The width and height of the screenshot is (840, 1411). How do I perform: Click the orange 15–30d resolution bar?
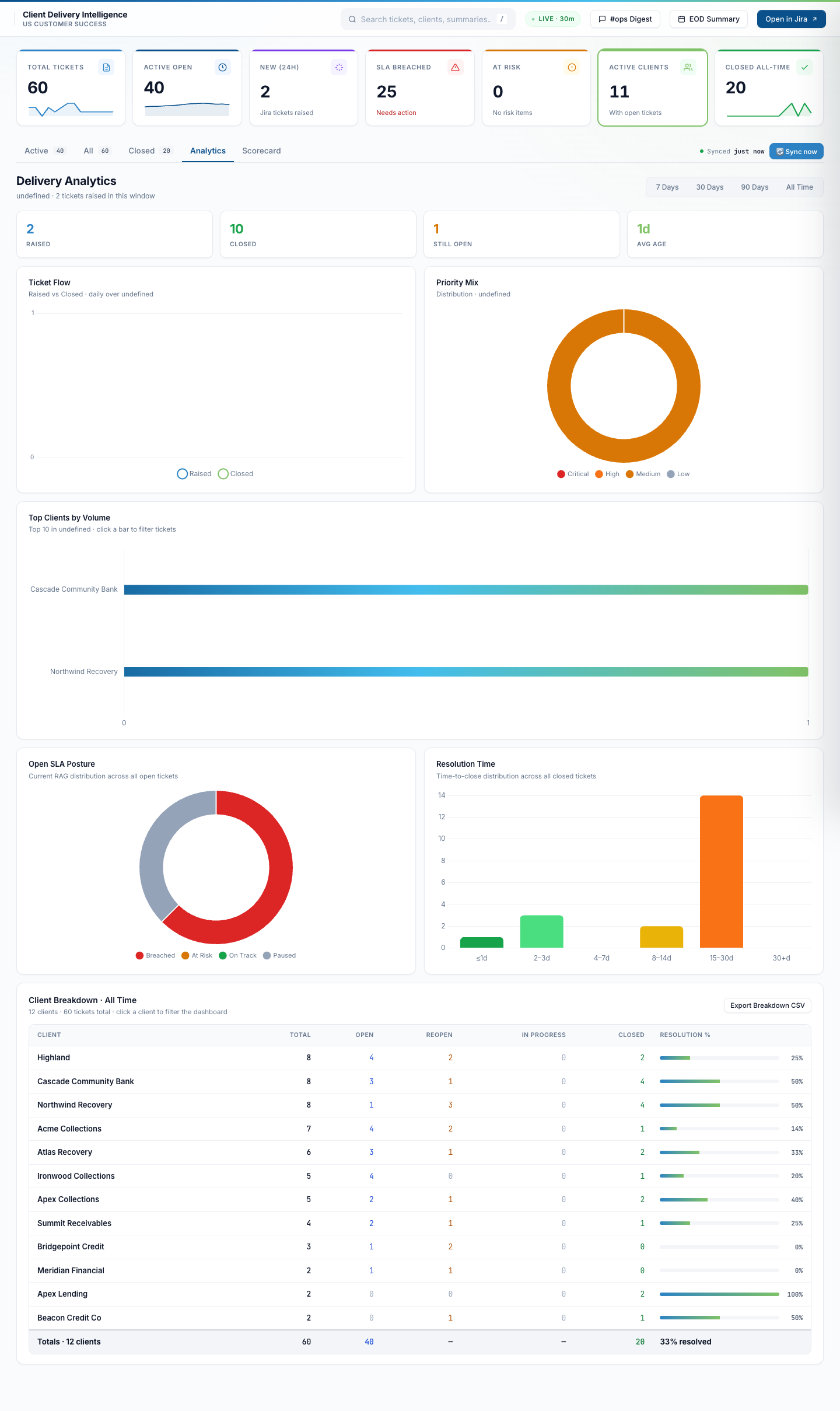tap(721, 871)
